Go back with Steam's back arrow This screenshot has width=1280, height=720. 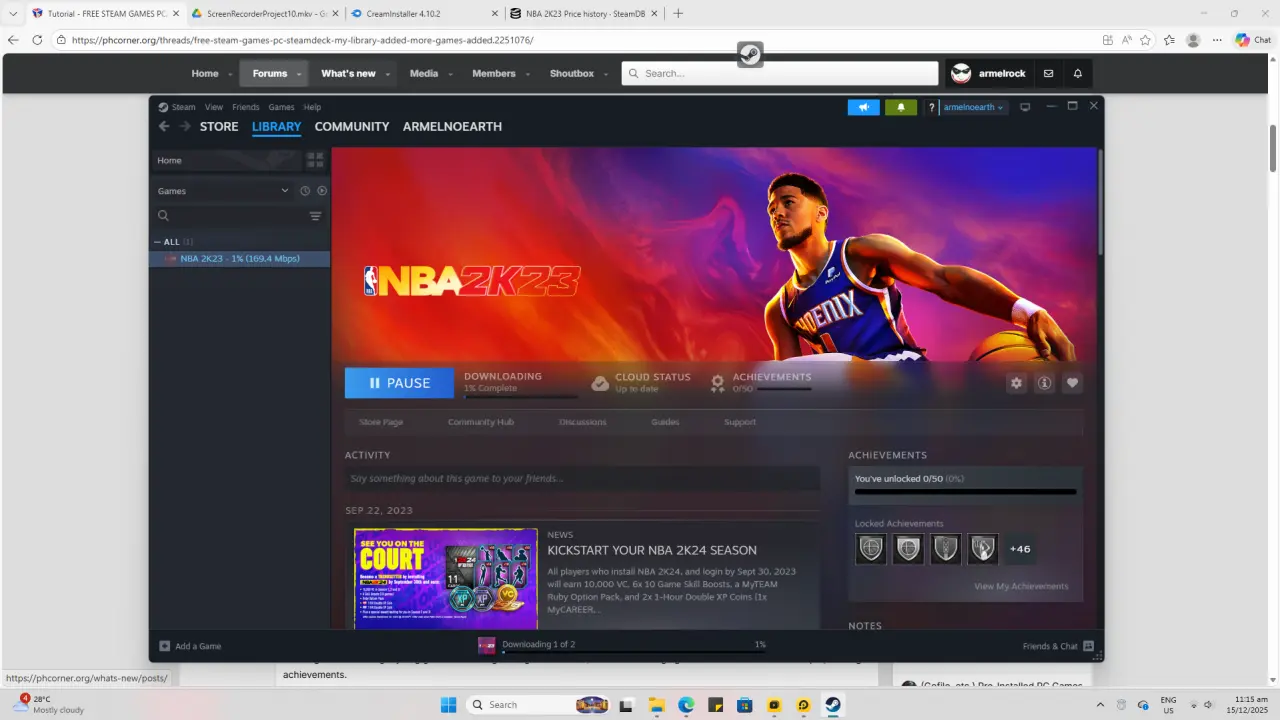[164, 127]
